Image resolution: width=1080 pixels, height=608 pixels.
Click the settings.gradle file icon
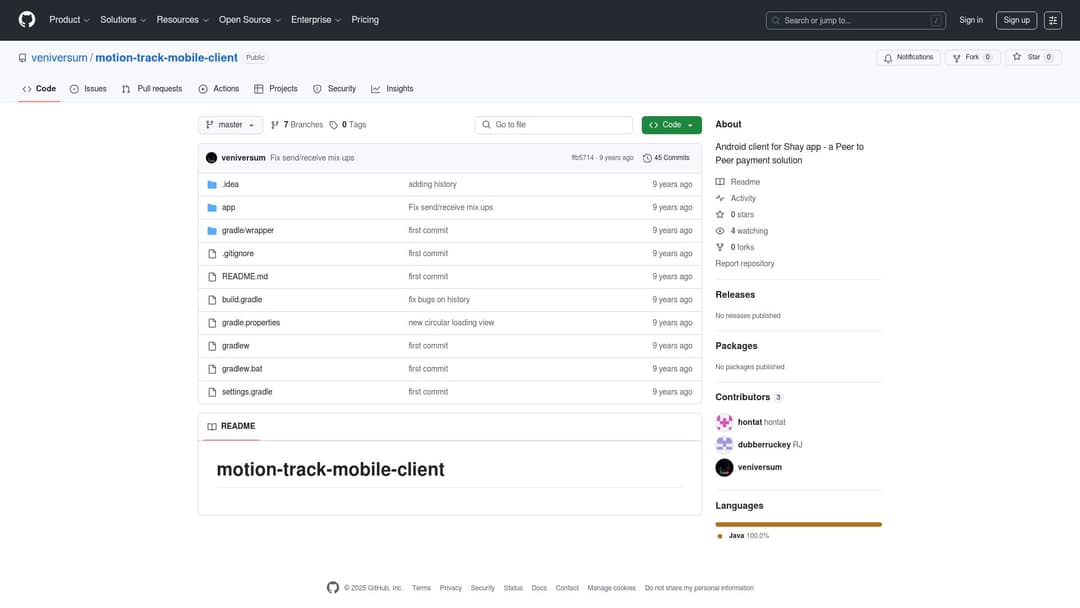pos(212,392)
